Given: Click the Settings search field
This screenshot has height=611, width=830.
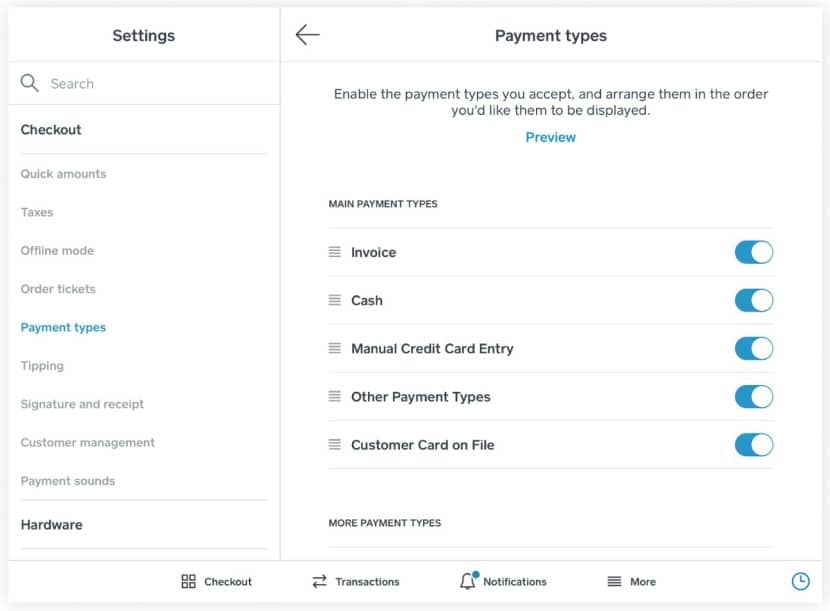Looking at the screenshot, I should point(100,84).
